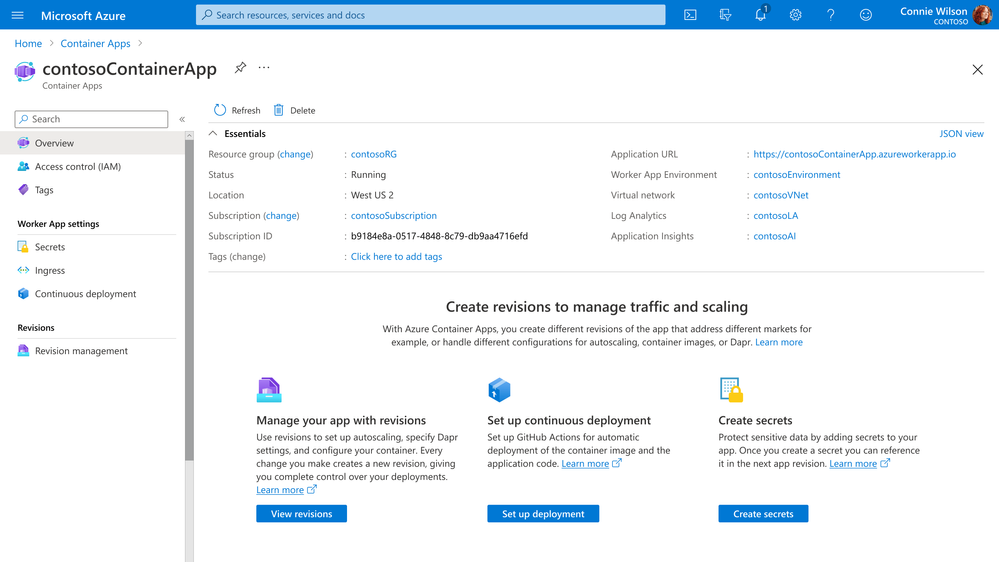
Task: Select Overview in the sidebar
Action: (92, 143)
